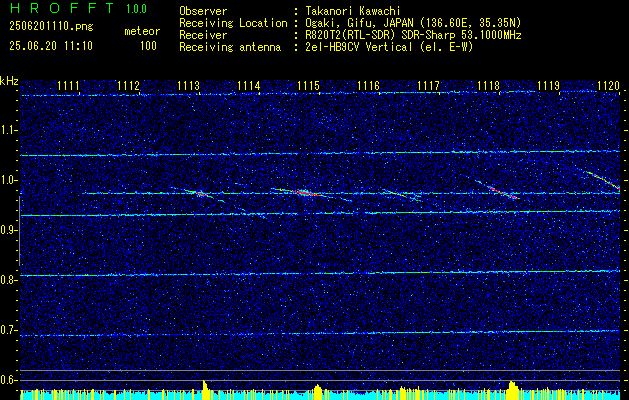This screenshot has height=400, width=629.
Task: Select antenna text 2el-HB9CV Vertical
Action: [359, 47]
